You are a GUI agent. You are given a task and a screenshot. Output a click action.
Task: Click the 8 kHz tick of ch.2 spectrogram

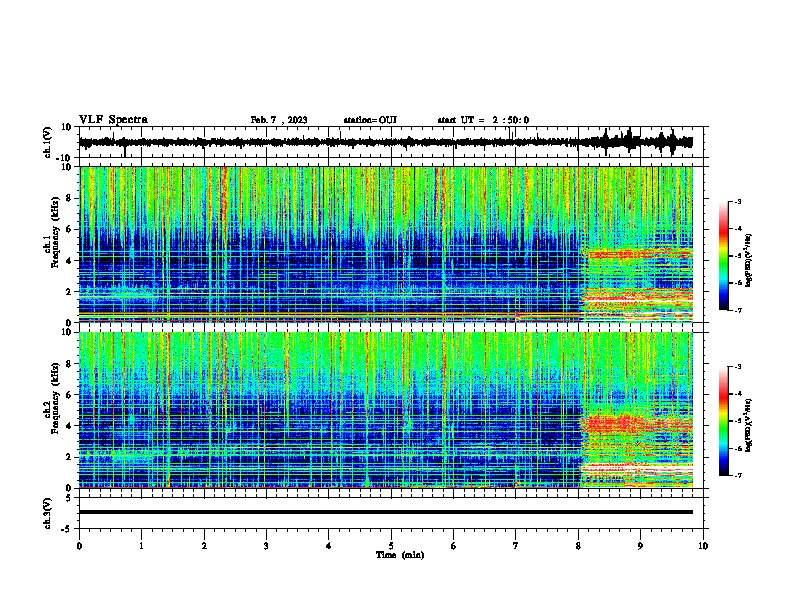coord(68,364)
